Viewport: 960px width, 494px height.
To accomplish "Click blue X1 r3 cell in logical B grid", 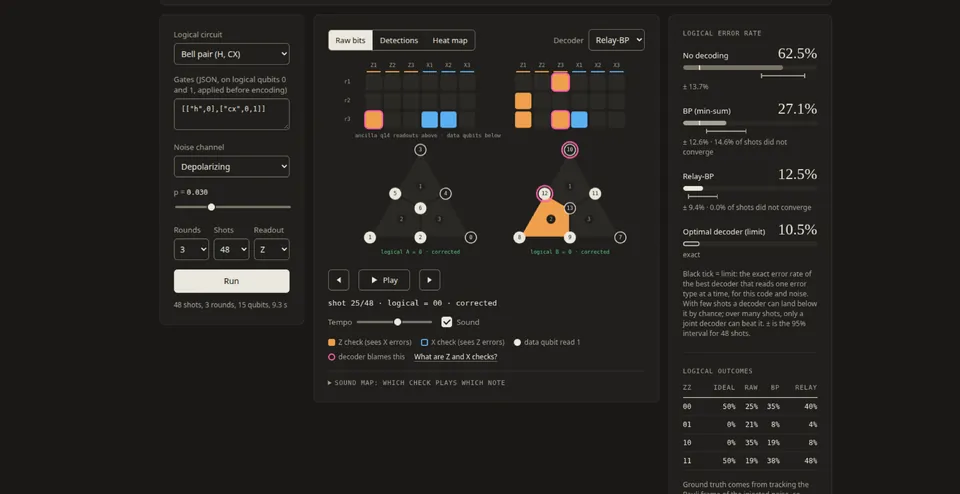I will [579, 119].
